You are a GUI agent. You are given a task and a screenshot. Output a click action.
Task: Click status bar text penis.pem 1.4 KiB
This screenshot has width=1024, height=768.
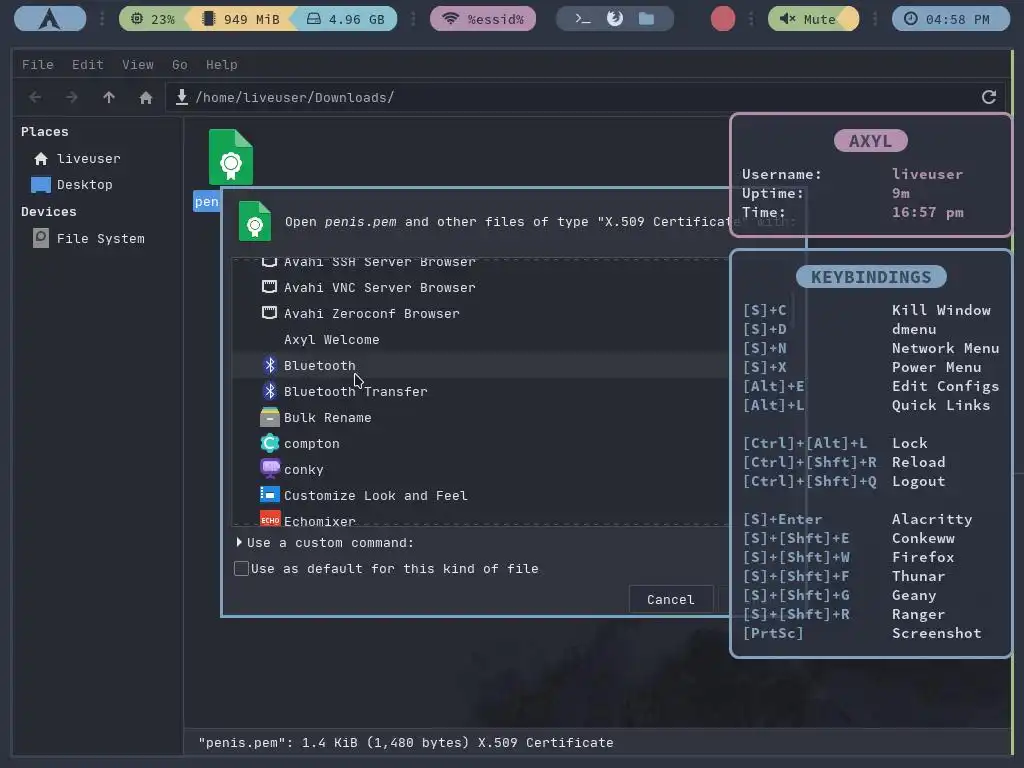click(406, 743)
